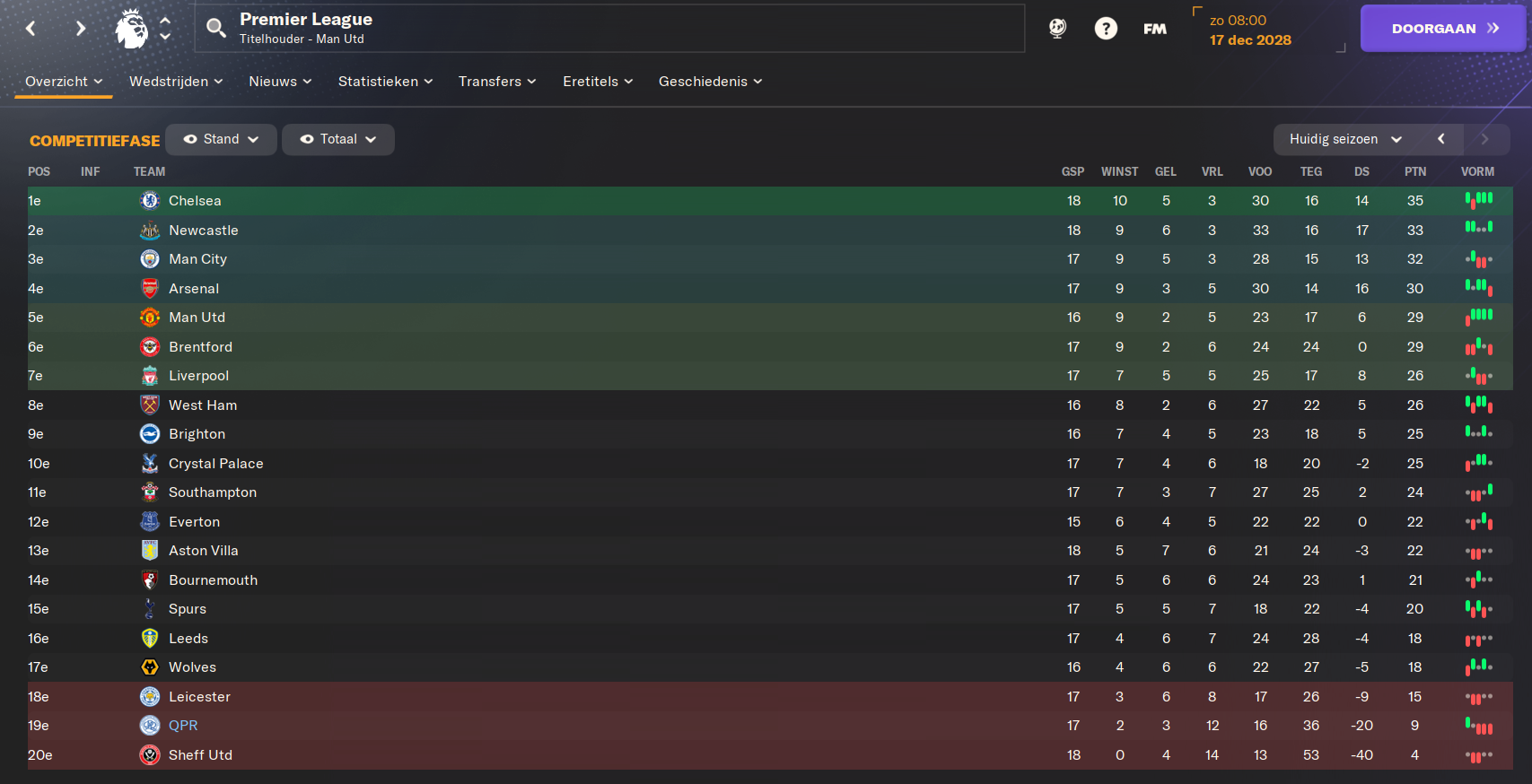Open the world globe icon

tap(1057, 29)
